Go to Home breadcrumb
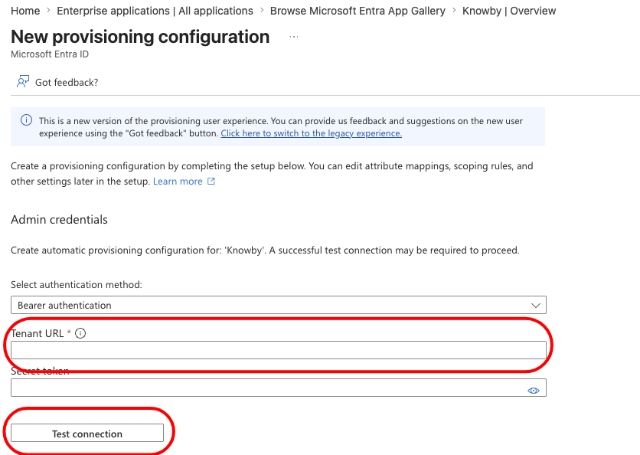 [25, 11]
